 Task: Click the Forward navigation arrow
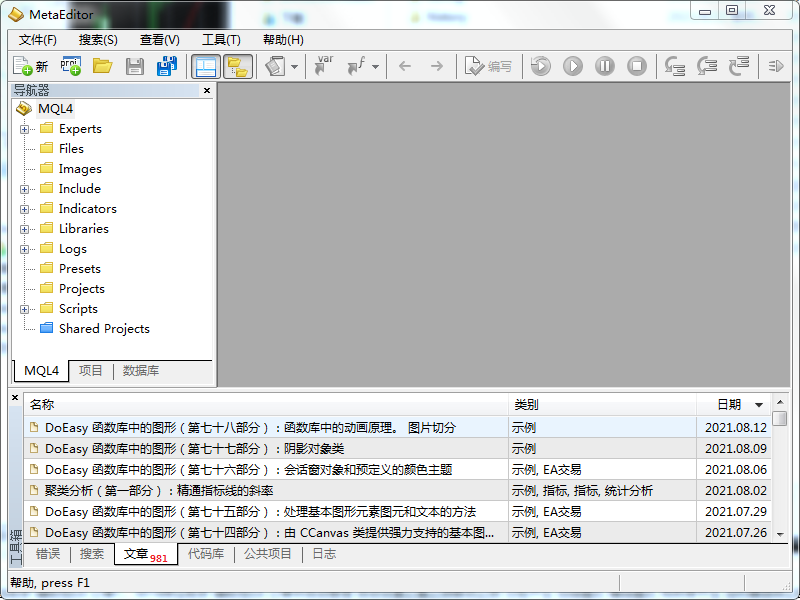tap(437, 66)
